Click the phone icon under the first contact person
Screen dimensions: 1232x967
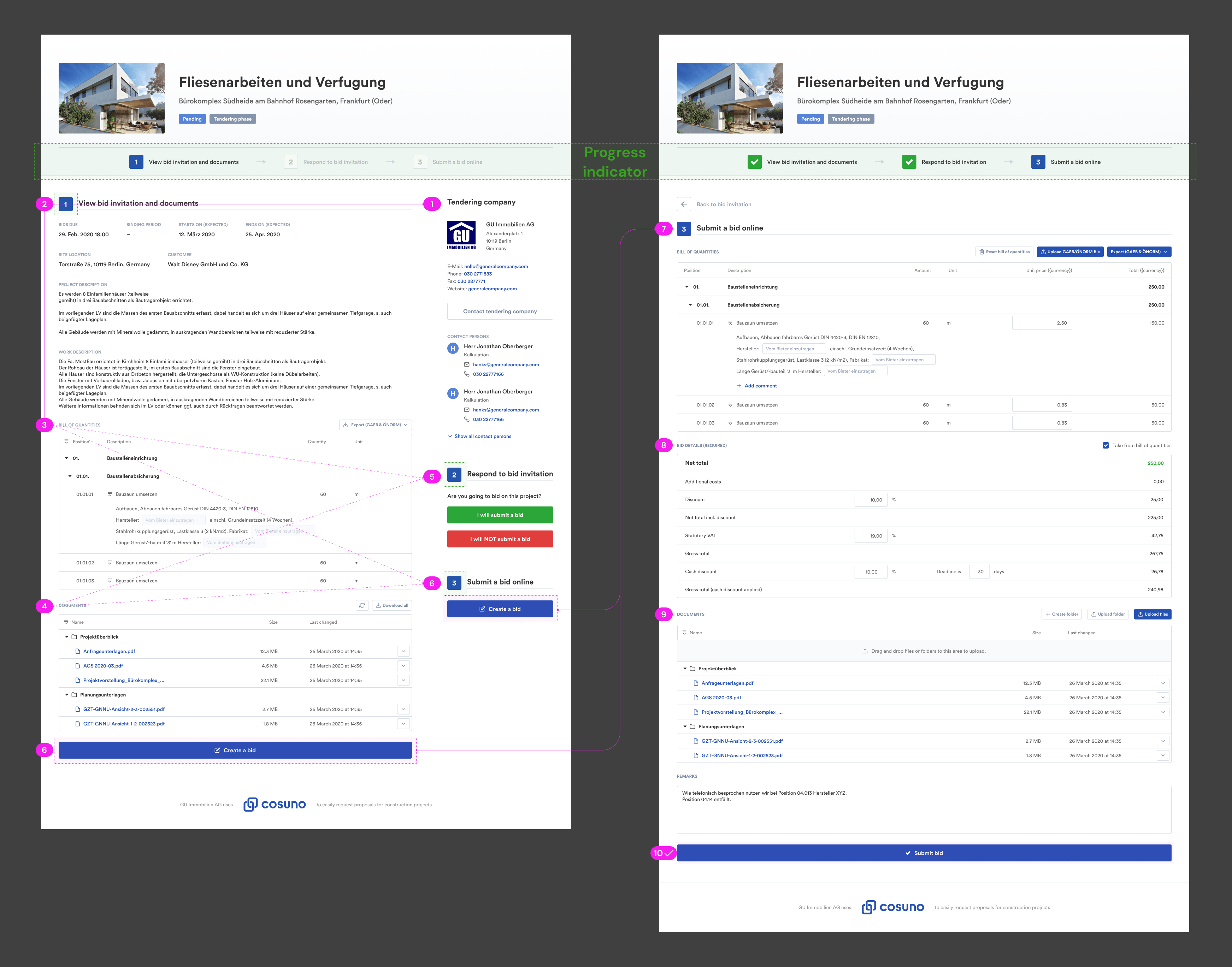coord(467,374)
